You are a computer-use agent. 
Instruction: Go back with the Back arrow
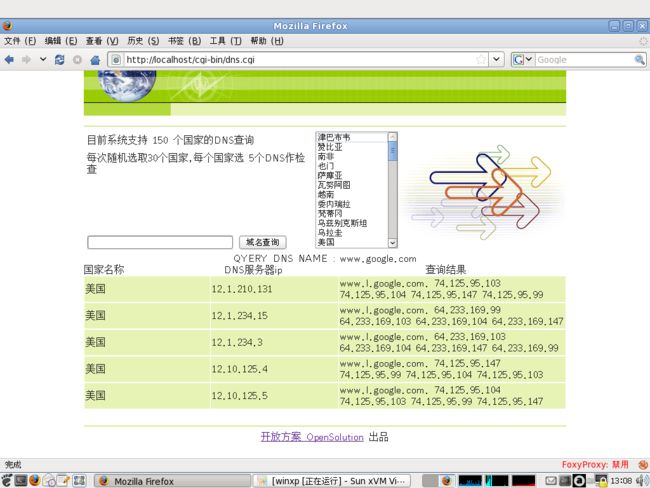click(x=9, y=60)
